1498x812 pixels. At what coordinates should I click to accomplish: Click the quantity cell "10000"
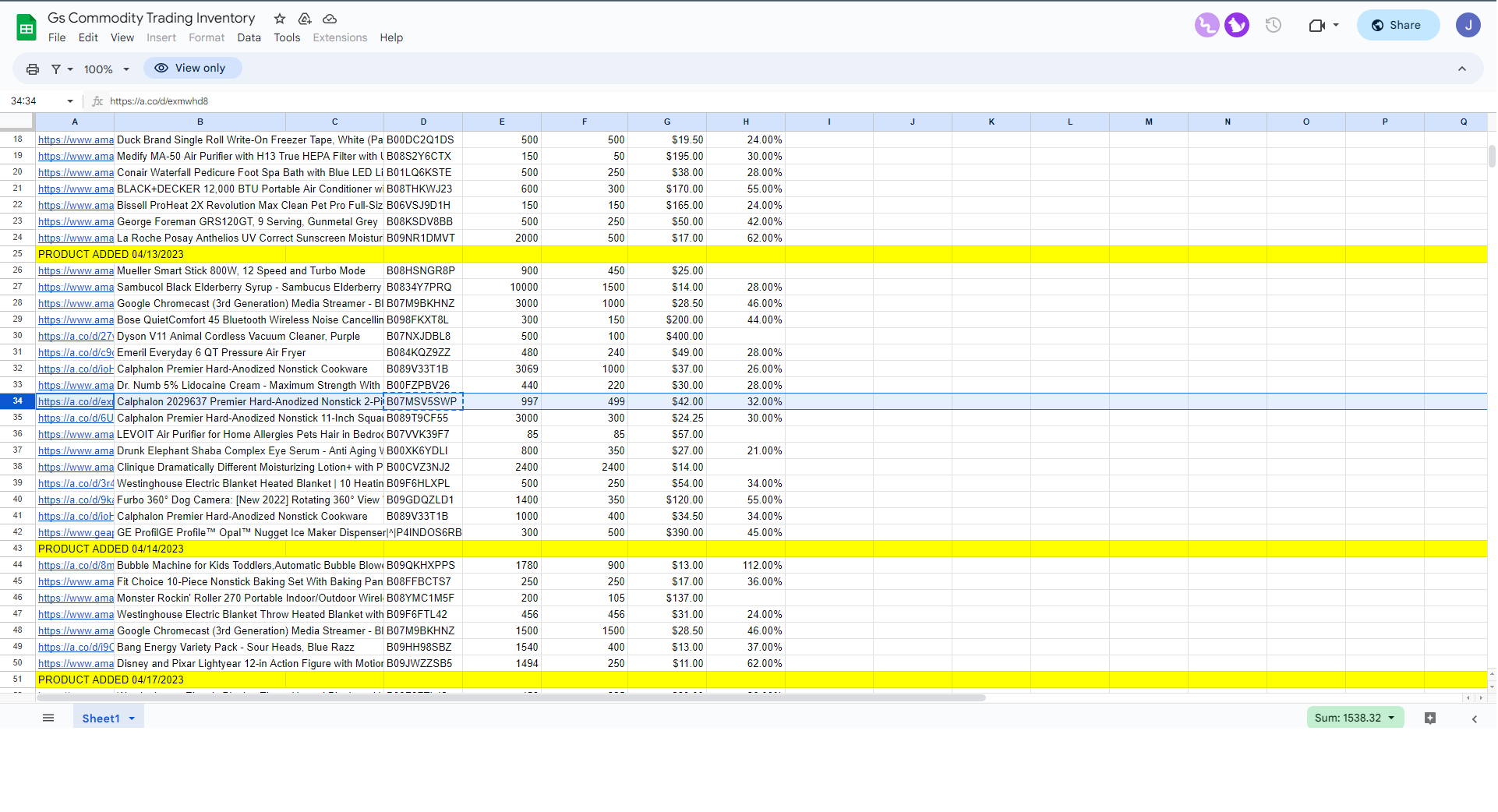pyautogui.click(x=502, y=288)
